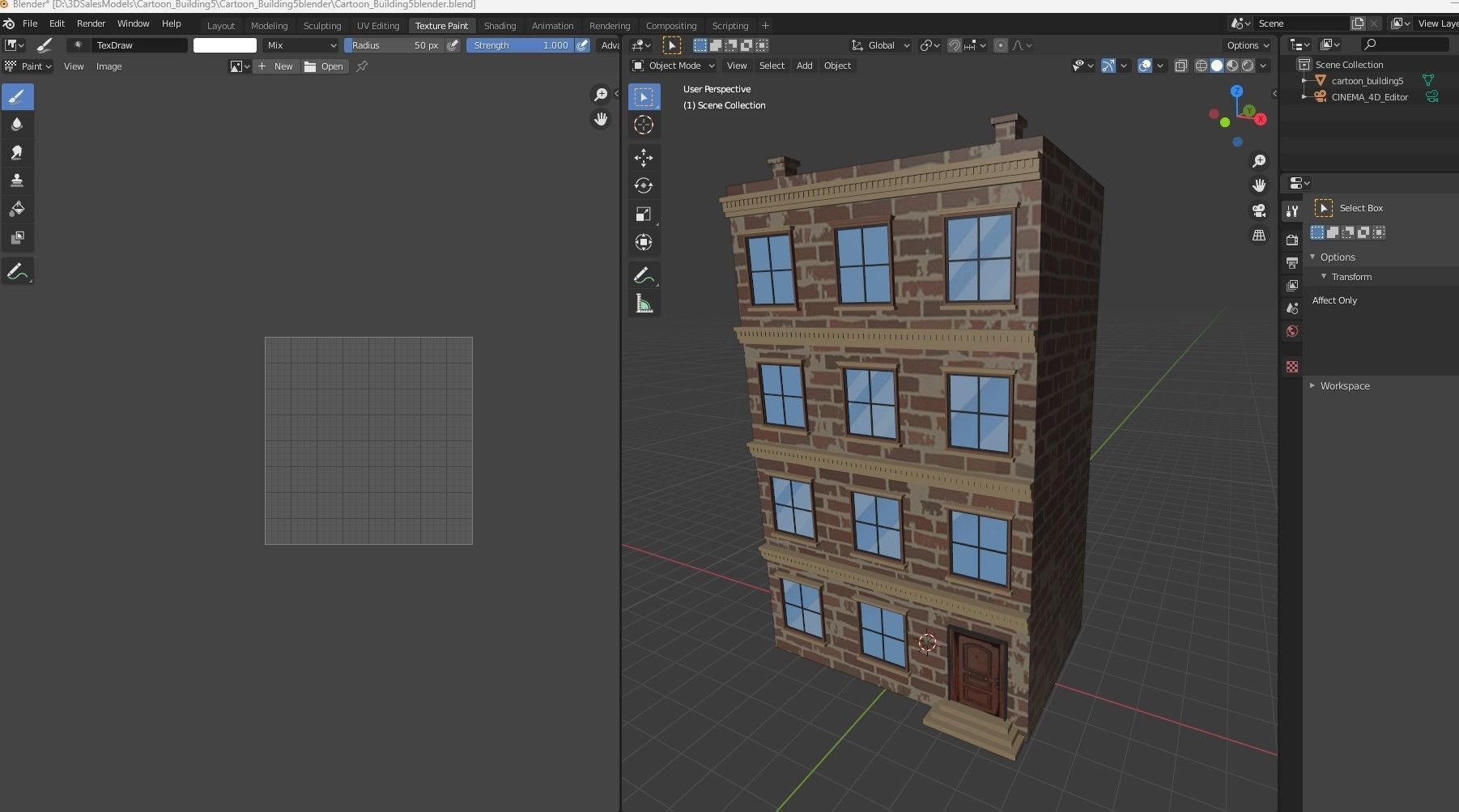
Task: Toggle proportional editing in viewport header
Action: 1001,45
